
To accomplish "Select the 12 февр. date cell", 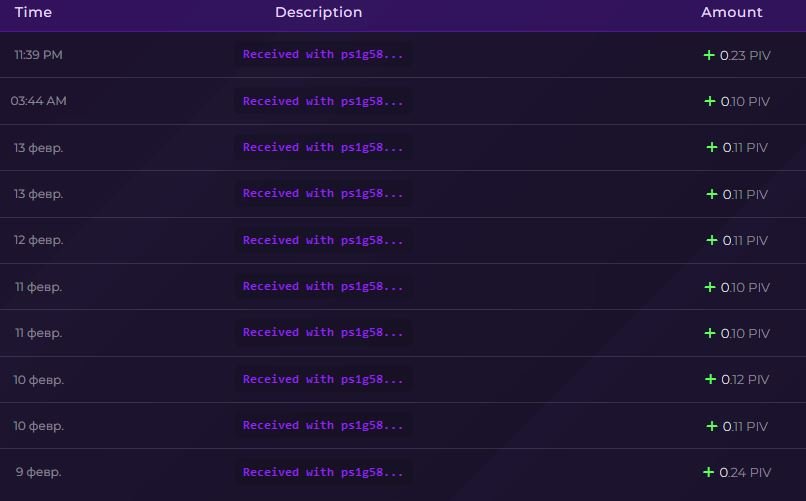I will [x=38, y=240].
